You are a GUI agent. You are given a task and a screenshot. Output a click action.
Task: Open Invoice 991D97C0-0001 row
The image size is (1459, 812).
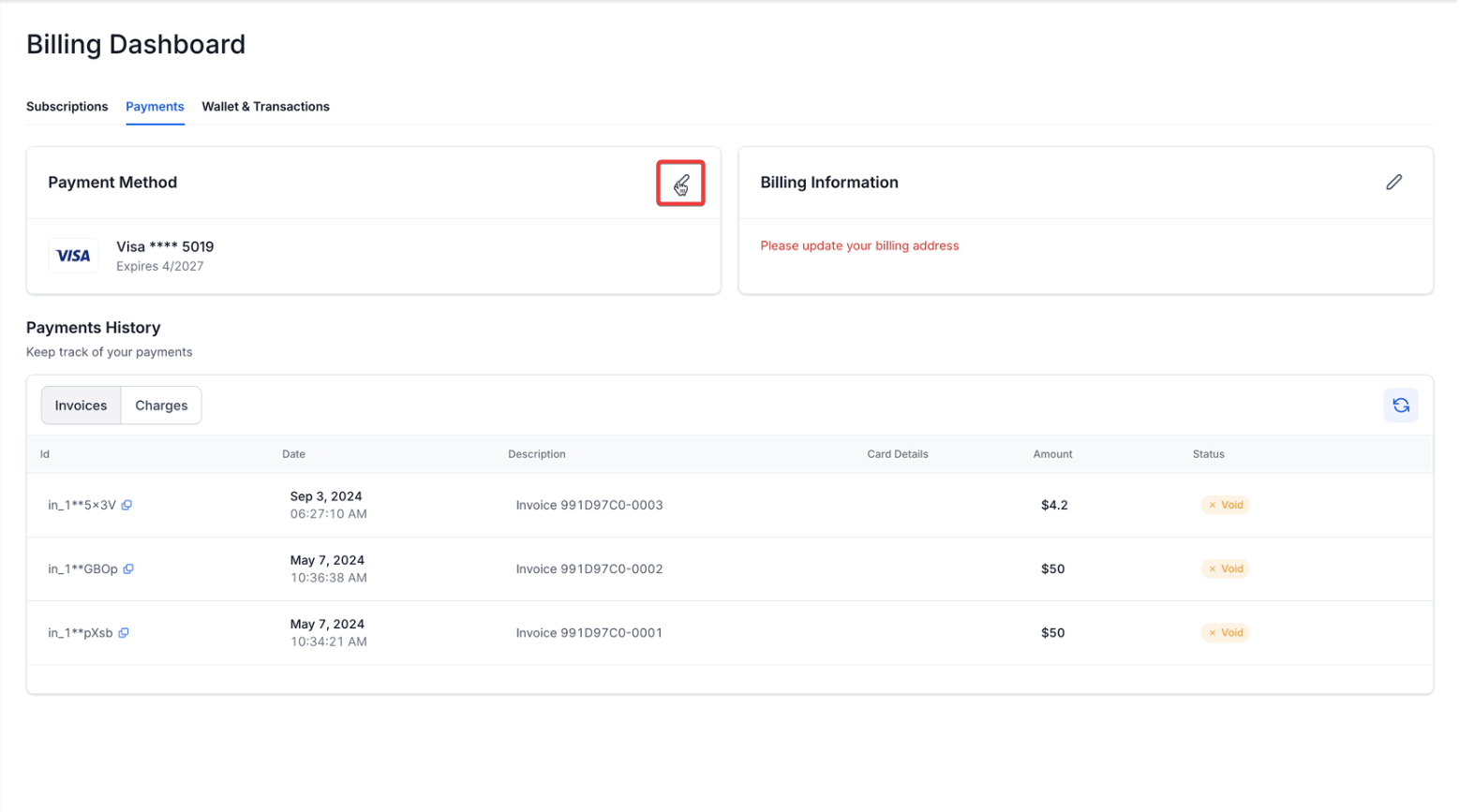pyautogui.click(x=588, y=633)
